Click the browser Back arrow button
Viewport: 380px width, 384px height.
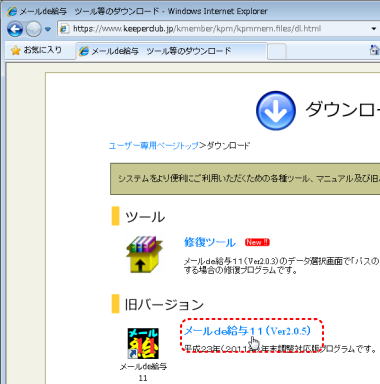[15, 29]
